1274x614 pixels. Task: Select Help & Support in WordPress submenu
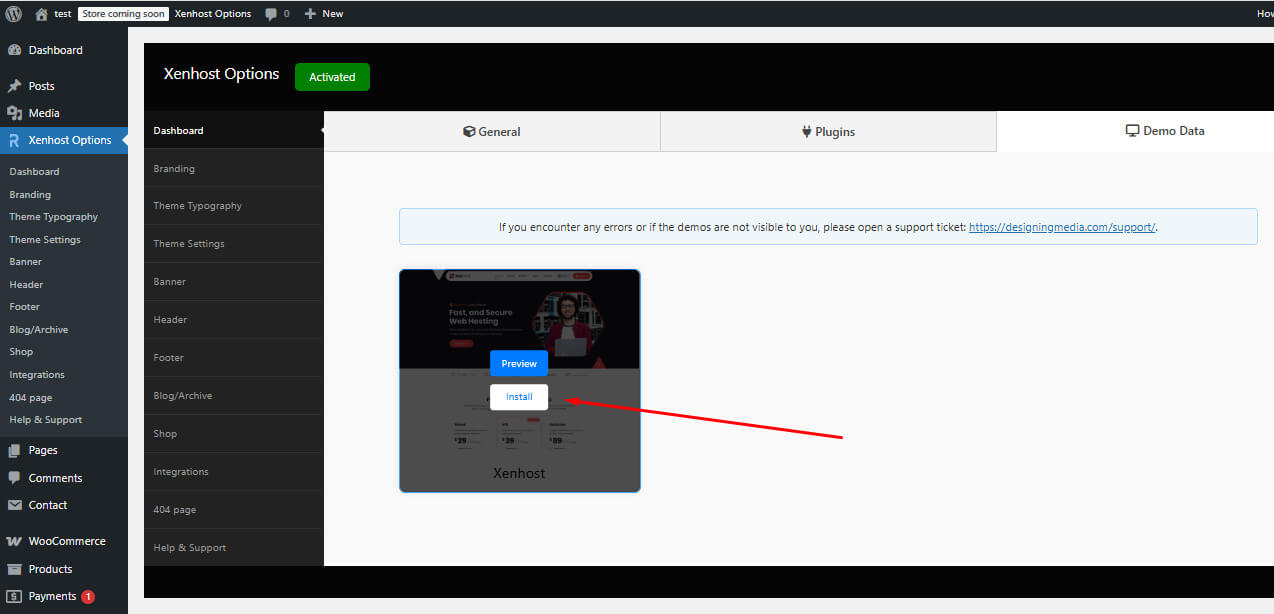[46, 420]
